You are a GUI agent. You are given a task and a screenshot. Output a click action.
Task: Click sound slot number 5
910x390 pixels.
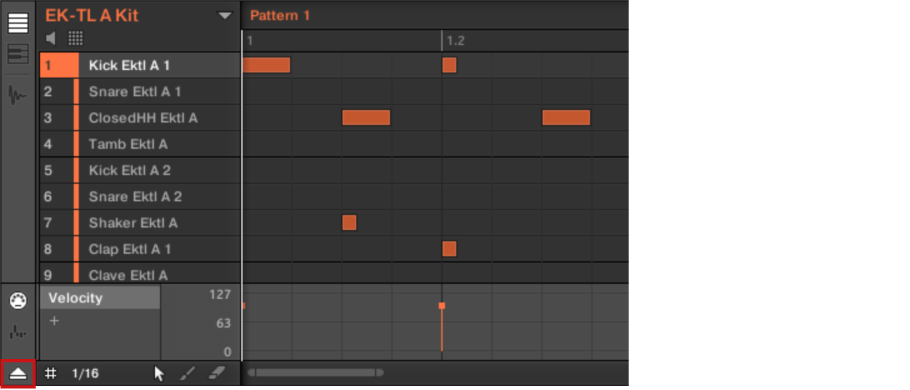(48, 170)
